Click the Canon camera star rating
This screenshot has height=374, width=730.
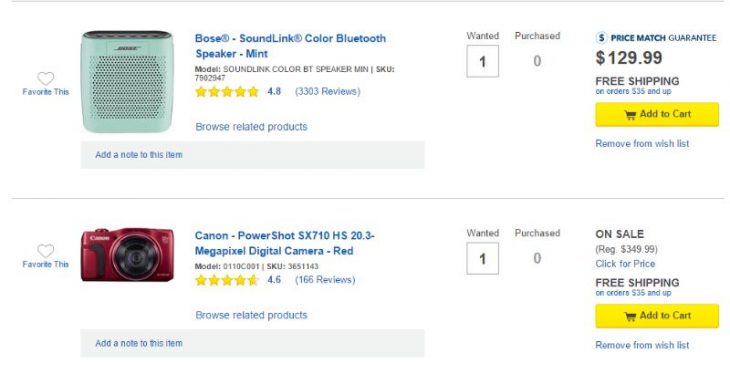coord(227,280)
